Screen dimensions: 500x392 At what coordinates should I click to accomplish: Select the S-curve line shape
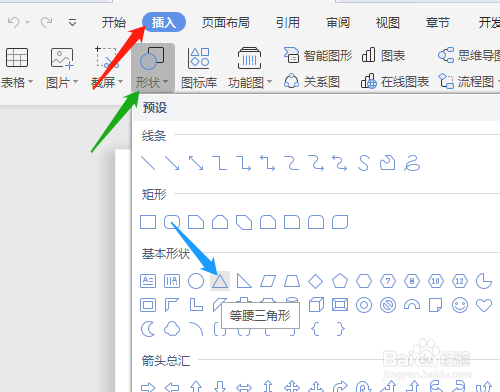click(364, 163)
